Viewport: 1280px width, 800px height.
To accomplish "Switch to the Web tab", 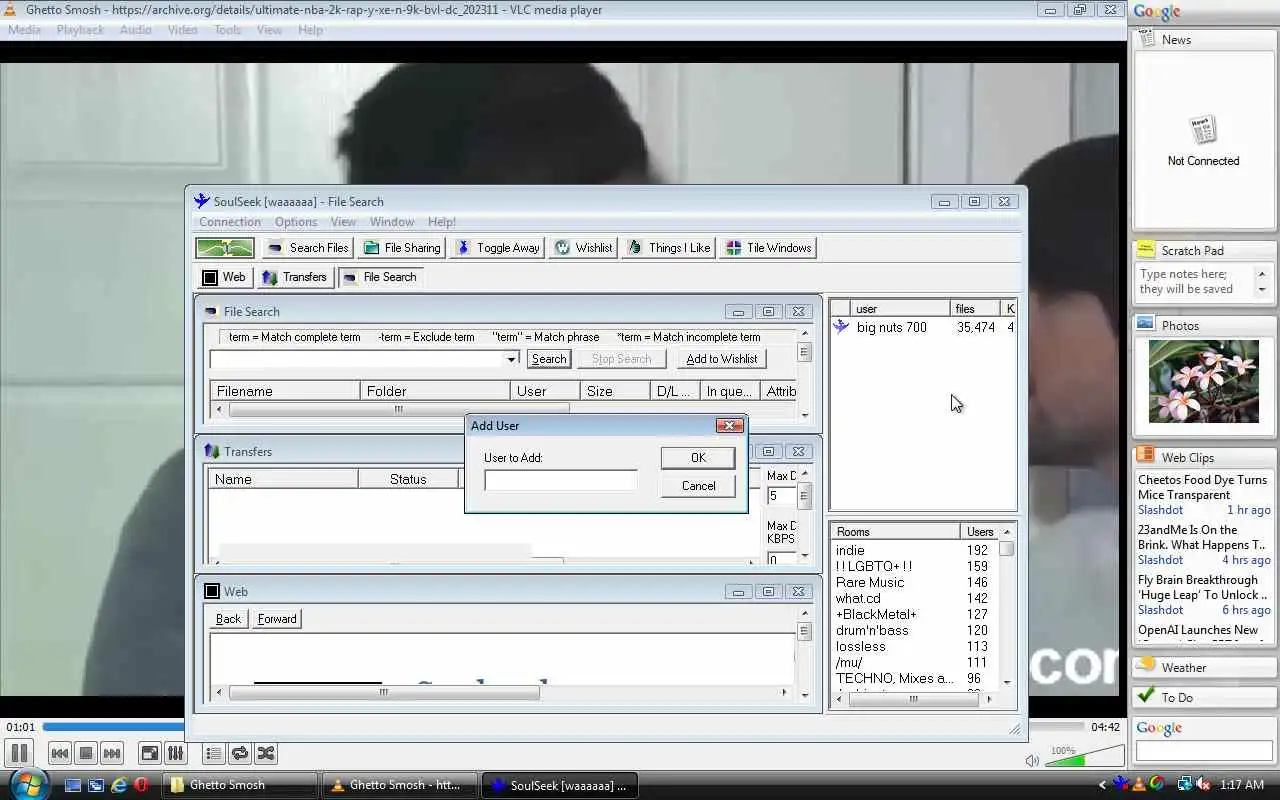I will (224, 277).
